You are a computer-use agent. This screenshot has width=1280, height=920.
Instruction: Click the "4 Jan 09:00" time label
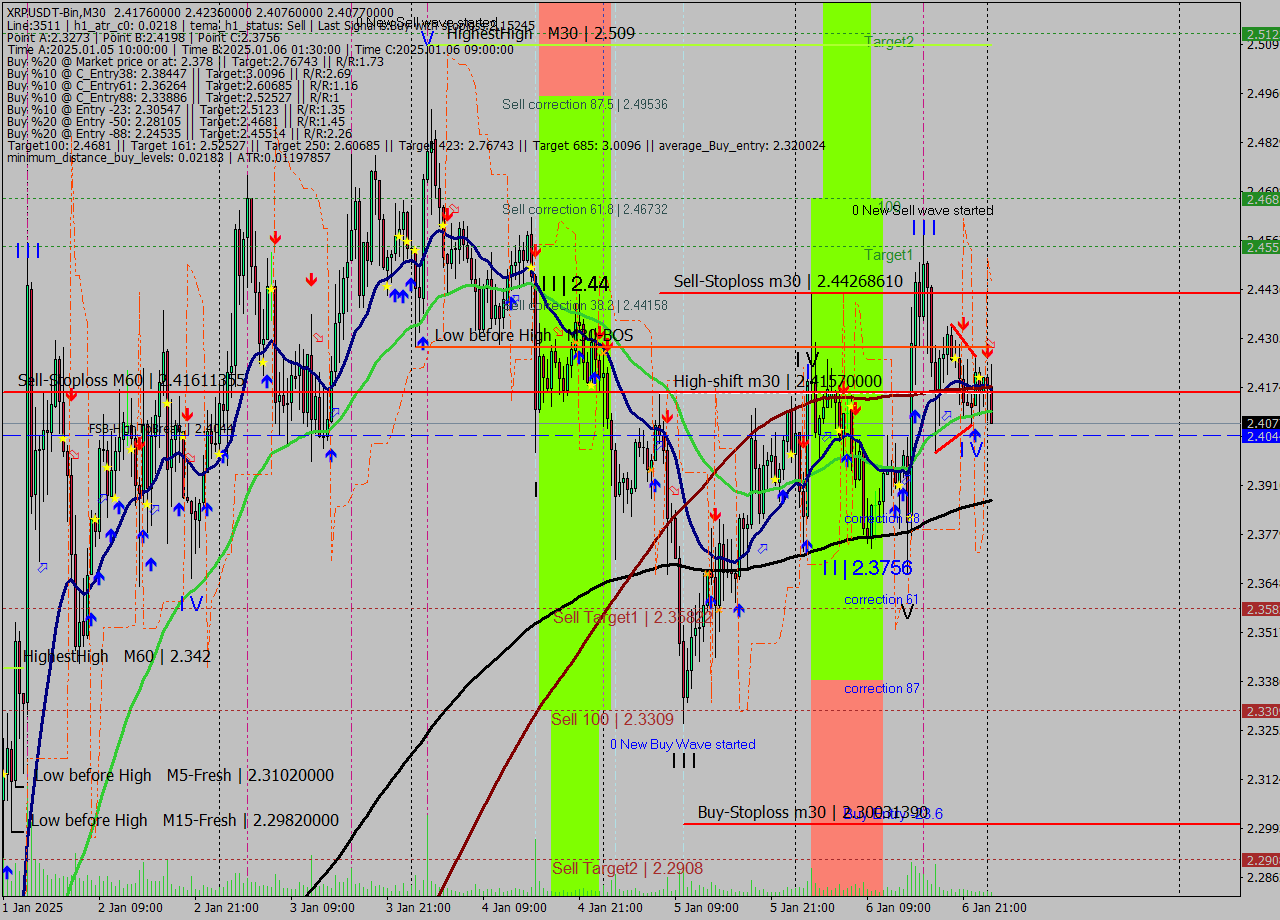point(514,907)
